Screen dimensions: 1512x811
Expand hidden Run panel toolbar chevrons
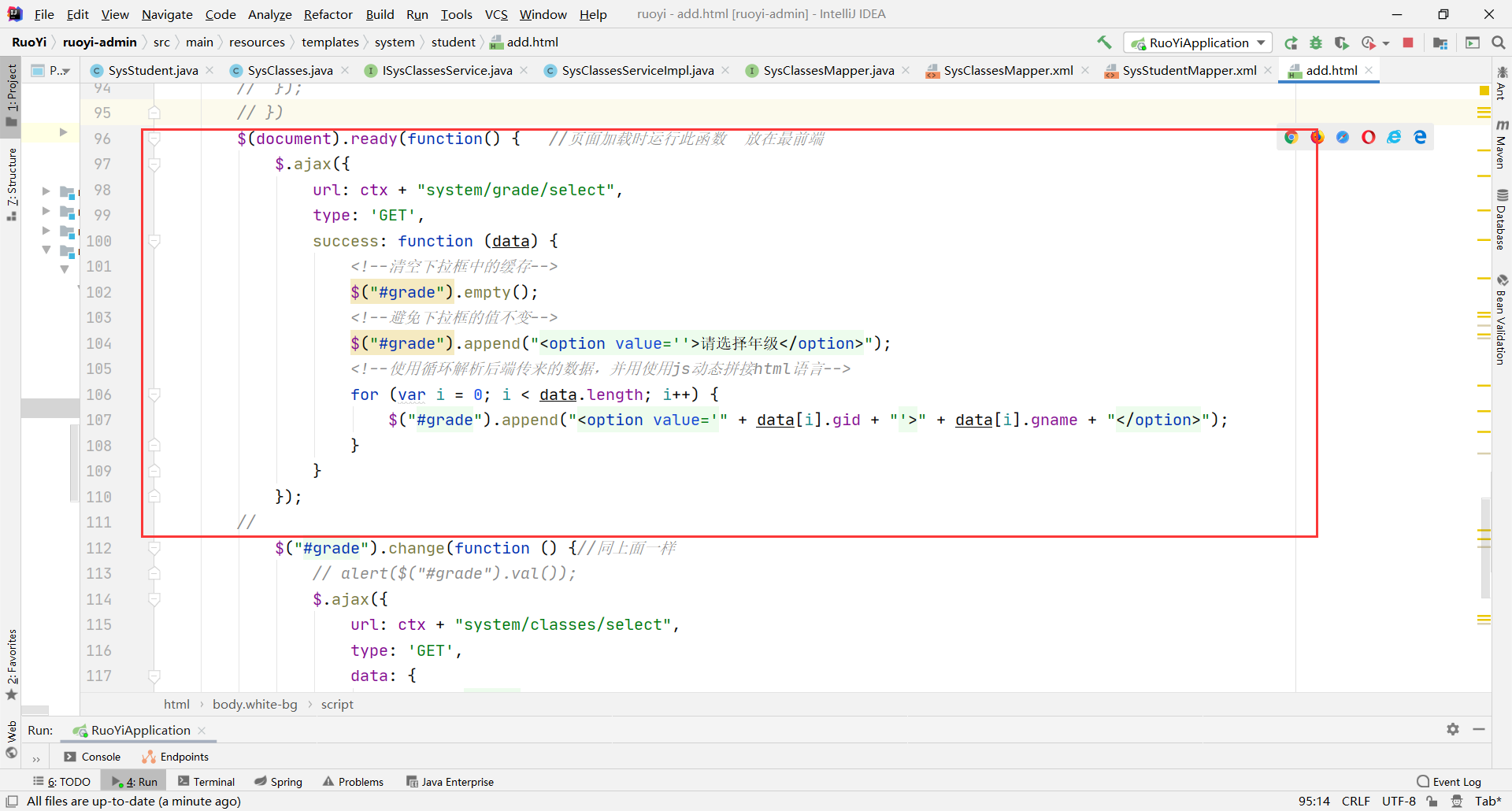pos(36,759)
